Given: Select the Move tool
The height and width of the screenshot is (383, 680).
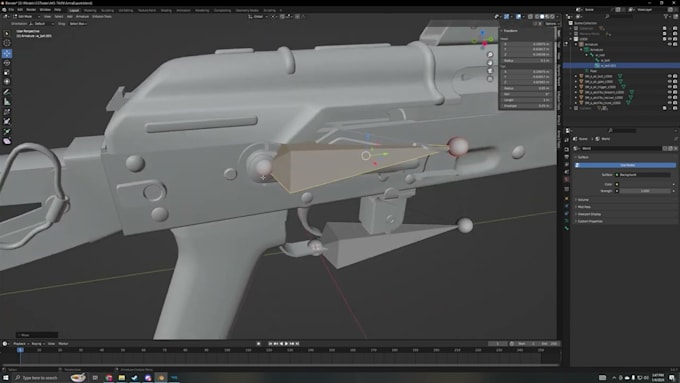Looking at the screenshot, I should pyautogui.click(x=7, y=53).
